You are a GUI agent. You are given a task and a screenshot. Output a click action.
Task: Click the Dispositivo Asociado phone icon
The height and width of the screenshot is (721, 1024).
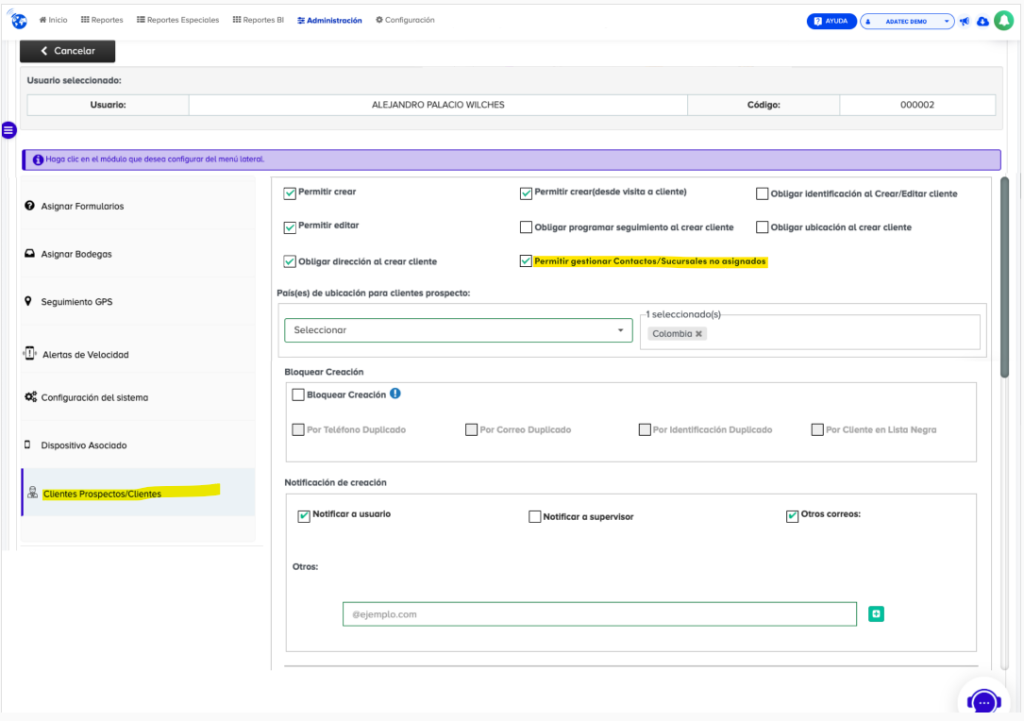point(27,445)
